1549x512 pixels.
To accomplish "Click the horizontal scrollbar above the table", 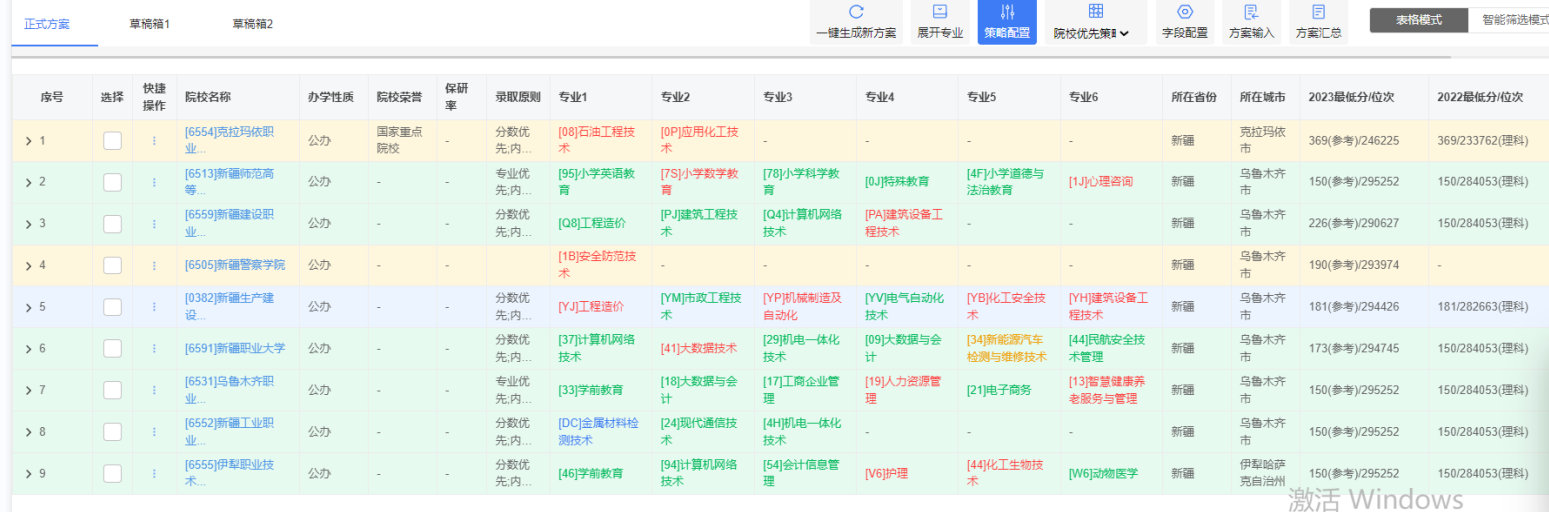I will pyautogui.click(x=732, y=57).
